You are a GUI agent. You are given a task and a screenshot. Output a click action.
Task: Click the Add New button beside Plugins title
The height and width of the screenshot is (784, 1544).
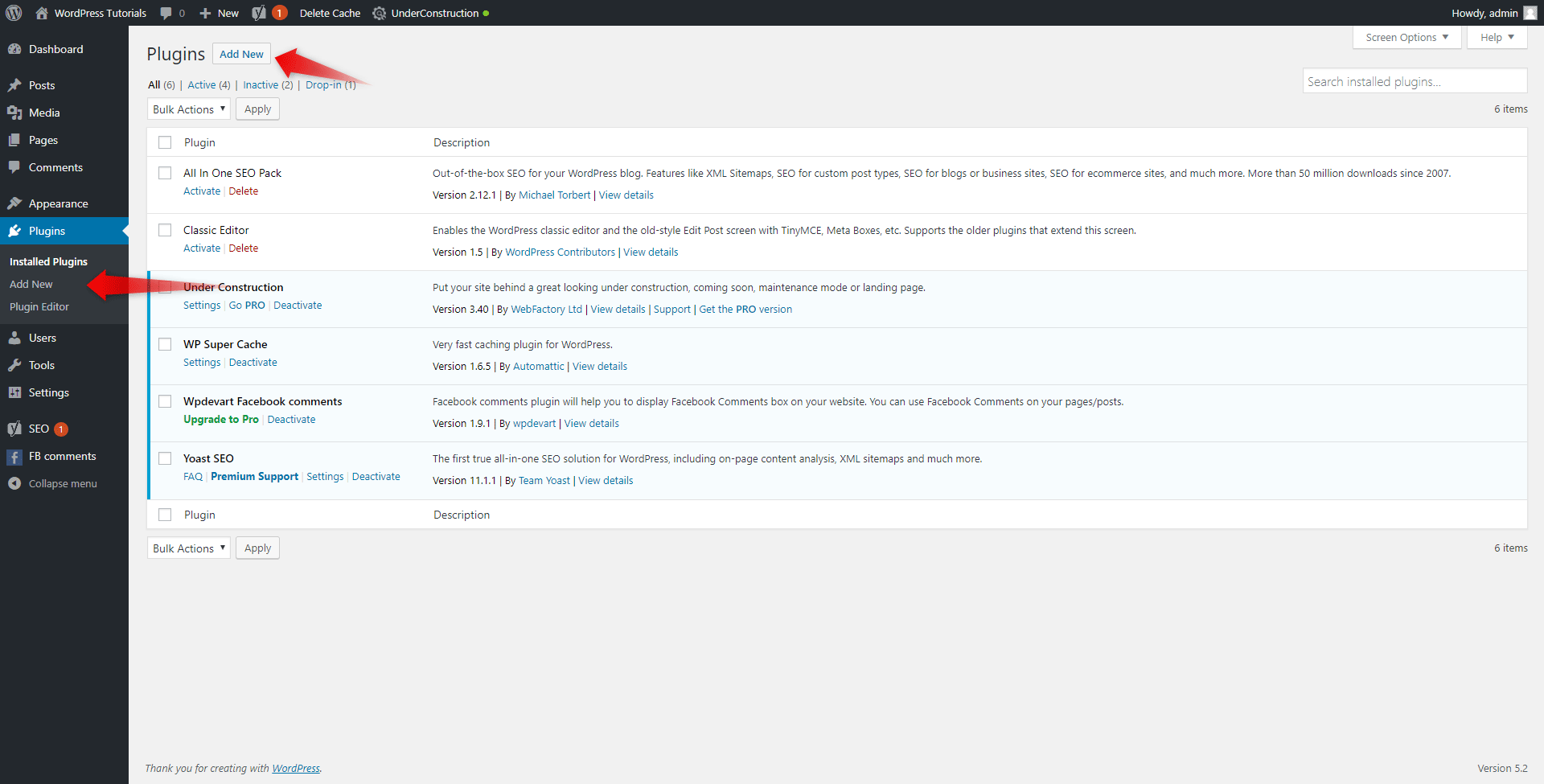(x=241, y=54)
